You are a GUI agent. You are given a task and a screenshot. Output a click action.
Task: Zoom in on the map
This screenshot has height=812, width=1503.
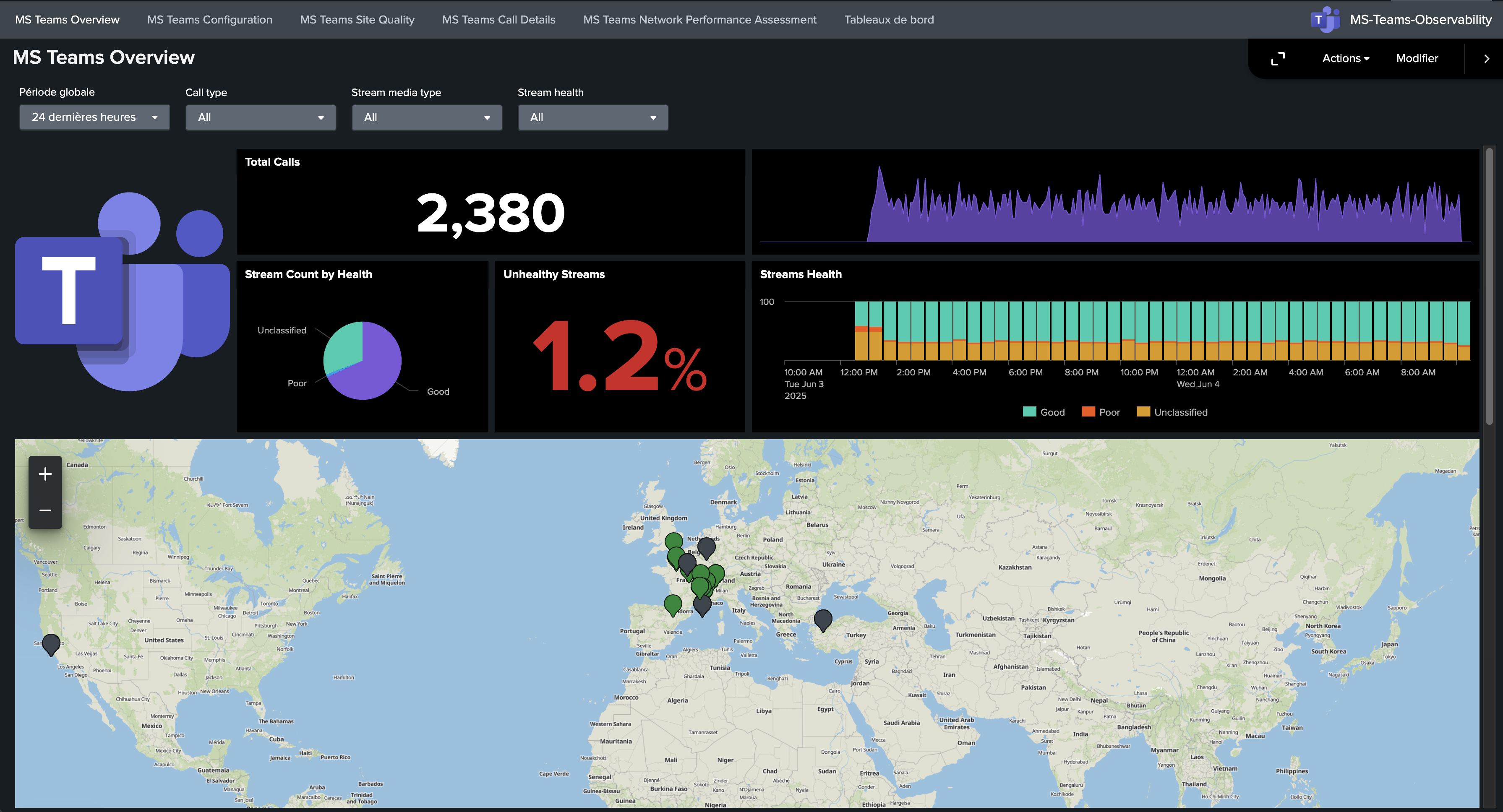44,474
